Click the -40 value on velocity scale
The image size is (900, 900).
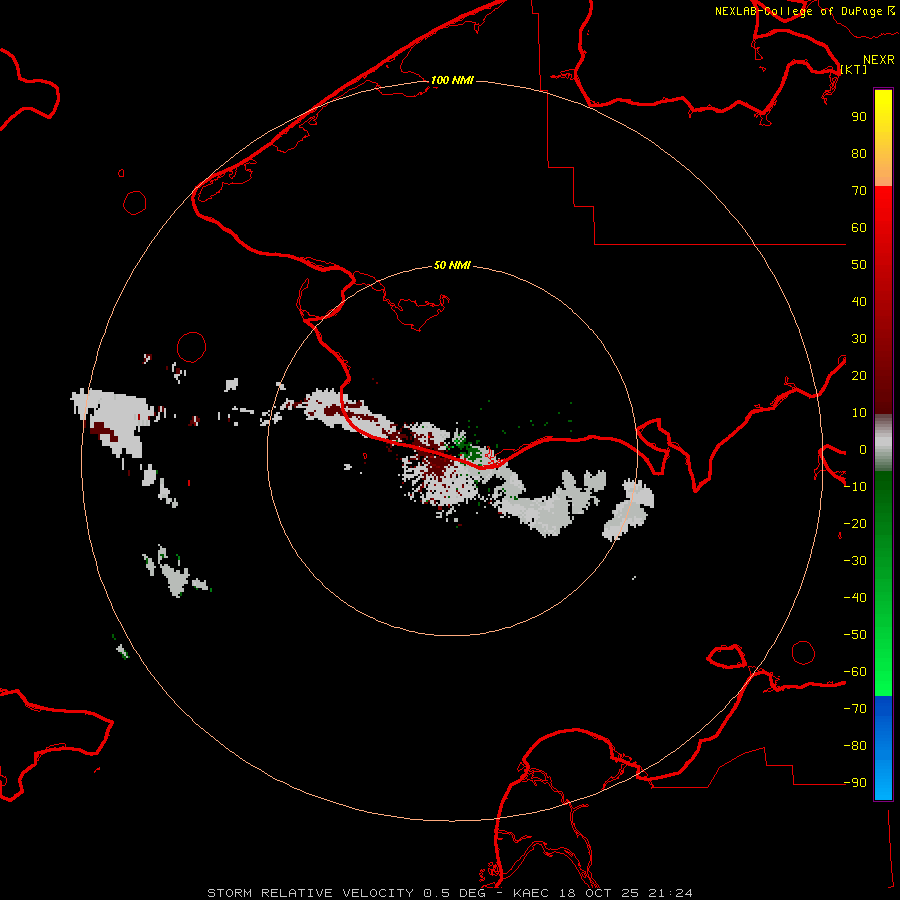[x=855, y=598]
